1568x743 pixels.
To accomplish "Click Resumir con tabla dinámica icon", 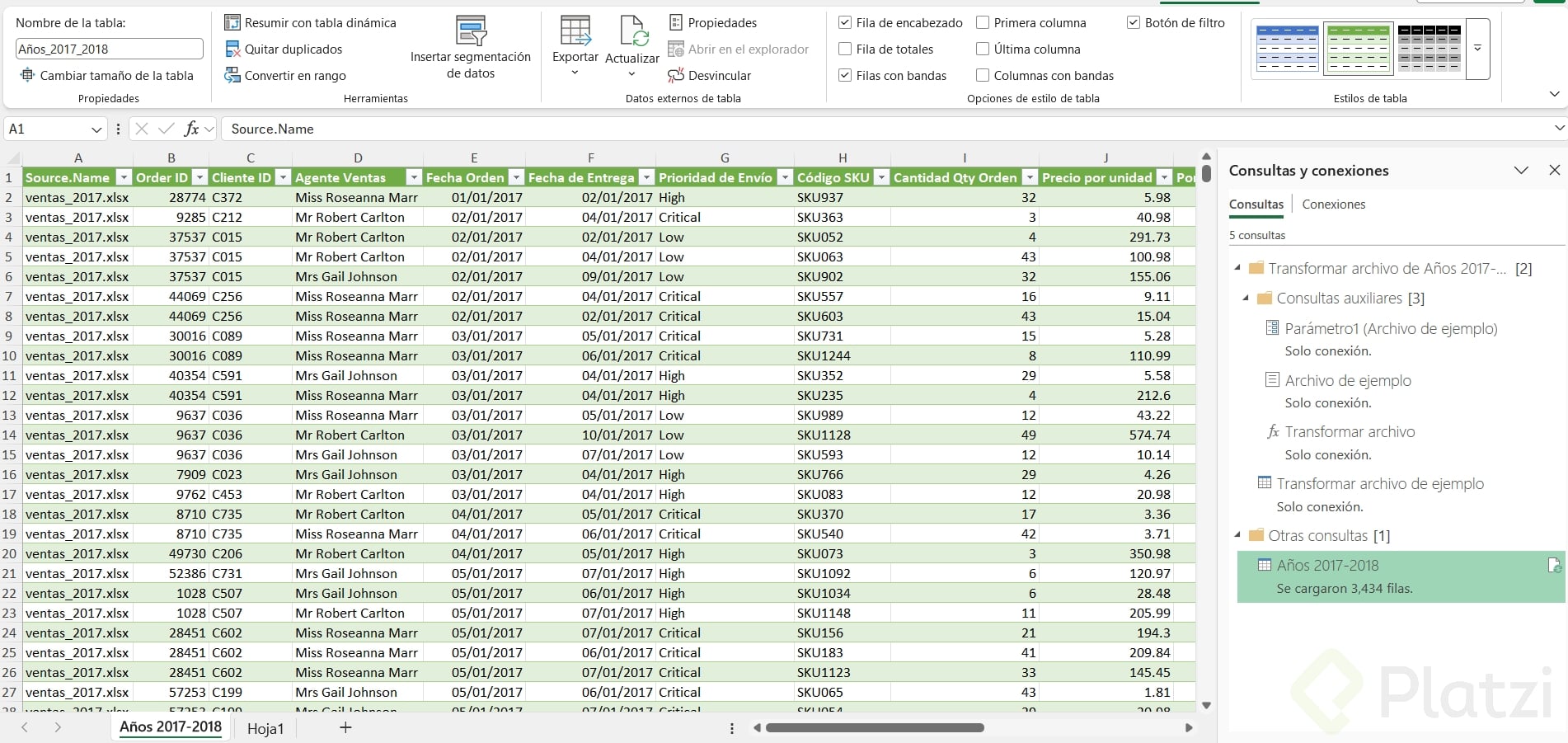I will (x=232, y=23).
